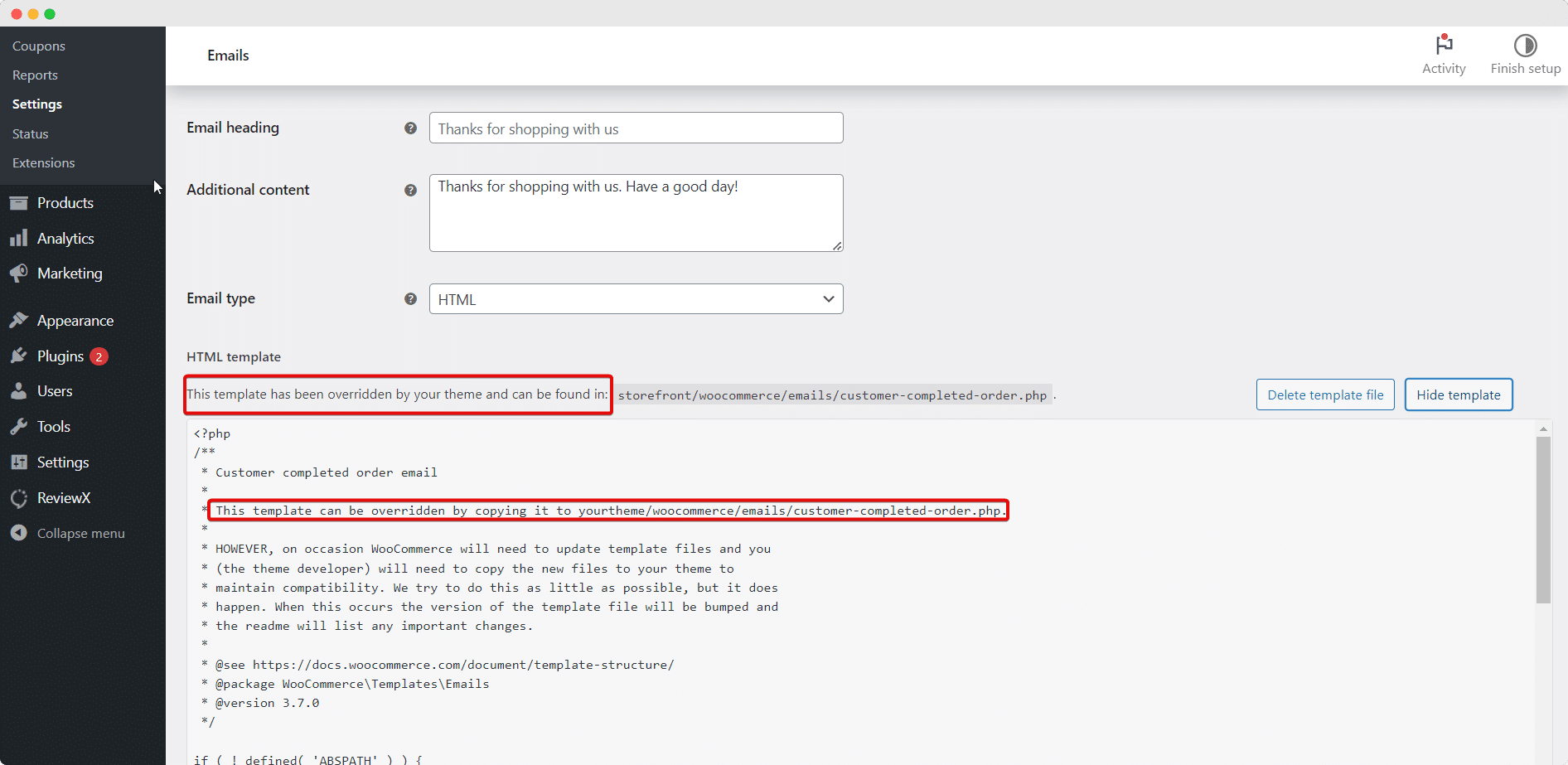
Task: Click the Appearance paintbrush icon
Action: (x=18, y=321)
